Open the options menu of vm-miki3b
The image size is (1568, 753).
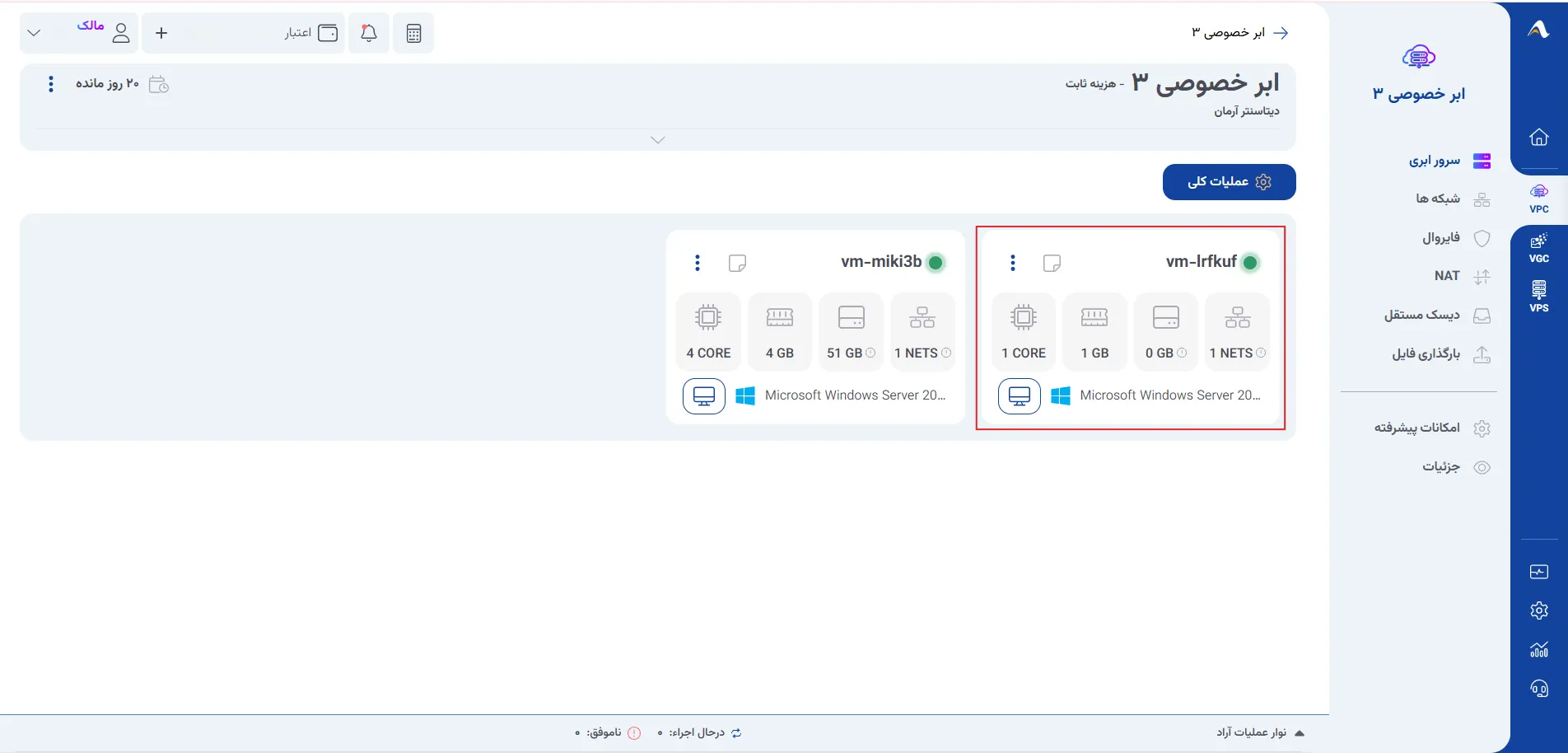pyautogui.click(x=698, y=263)
